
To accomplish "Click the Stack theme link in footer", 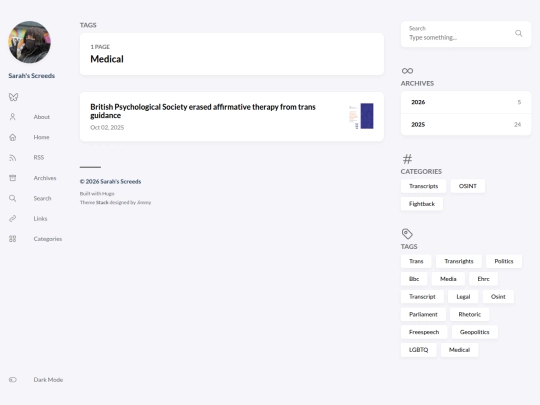I will click(102, 202).
